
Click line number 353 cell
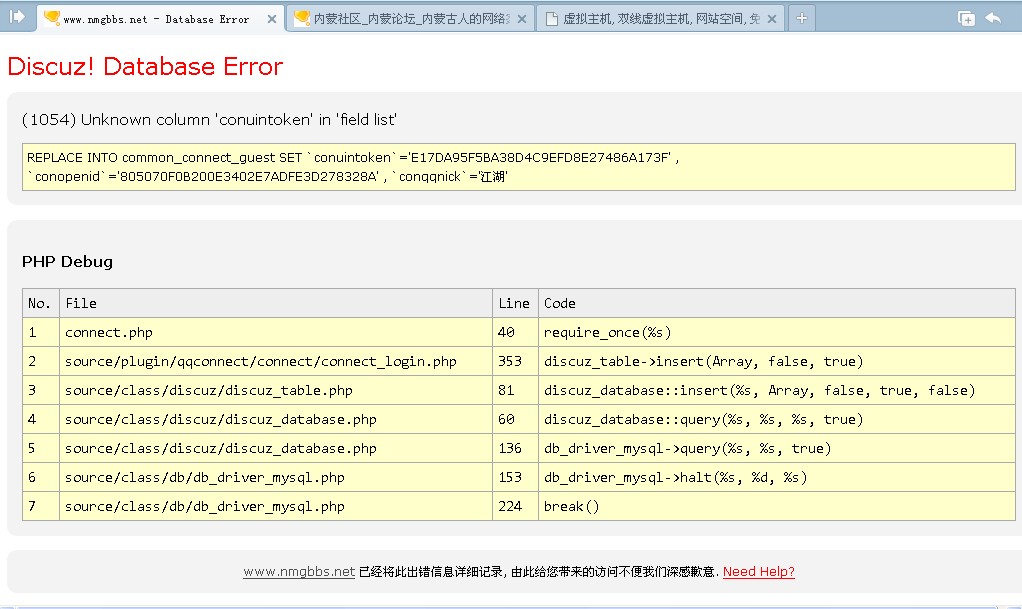516,361
